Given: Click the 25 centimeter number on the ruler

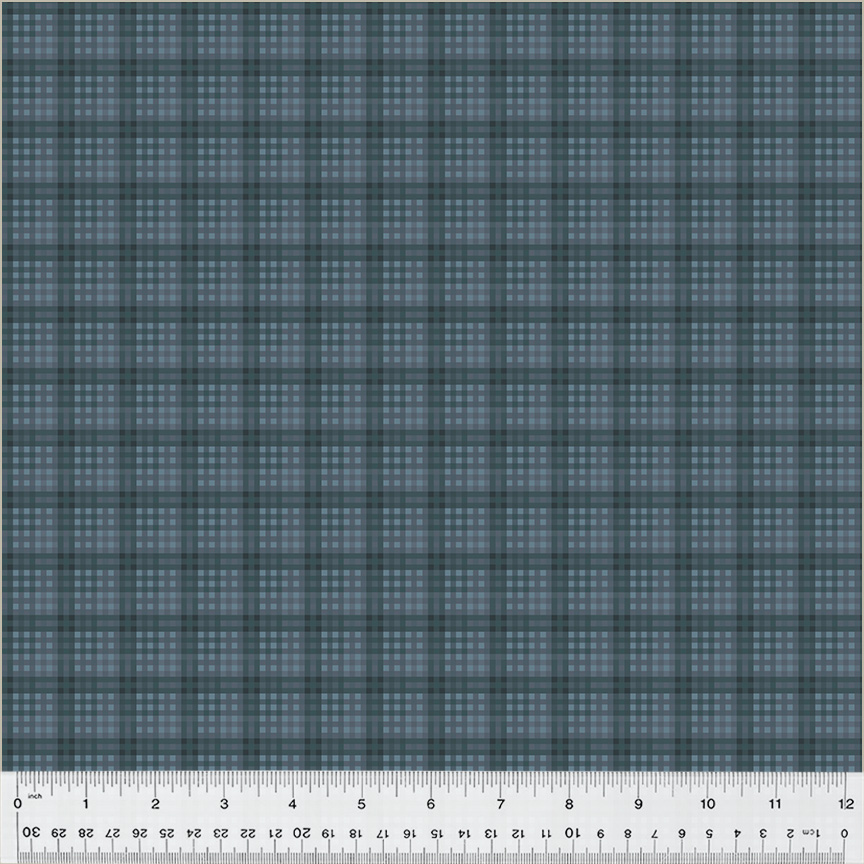Looking at the screenshot, I should (x=167, y=833).
